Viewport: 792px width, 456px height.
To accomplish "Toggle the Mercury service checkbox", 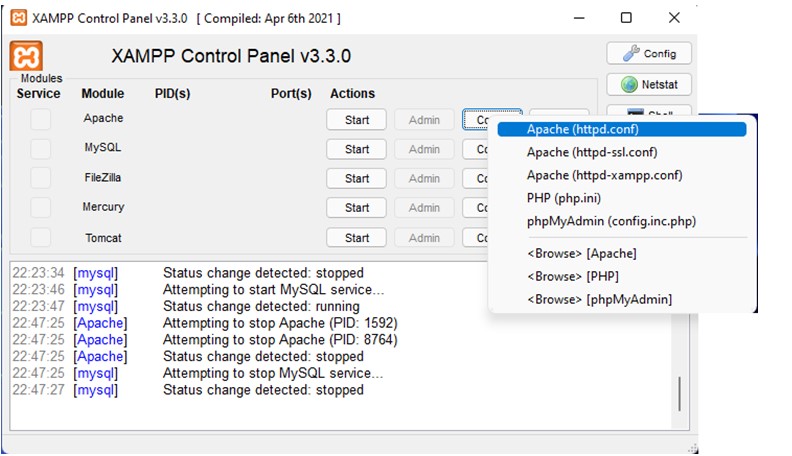I will click(40, 208).
